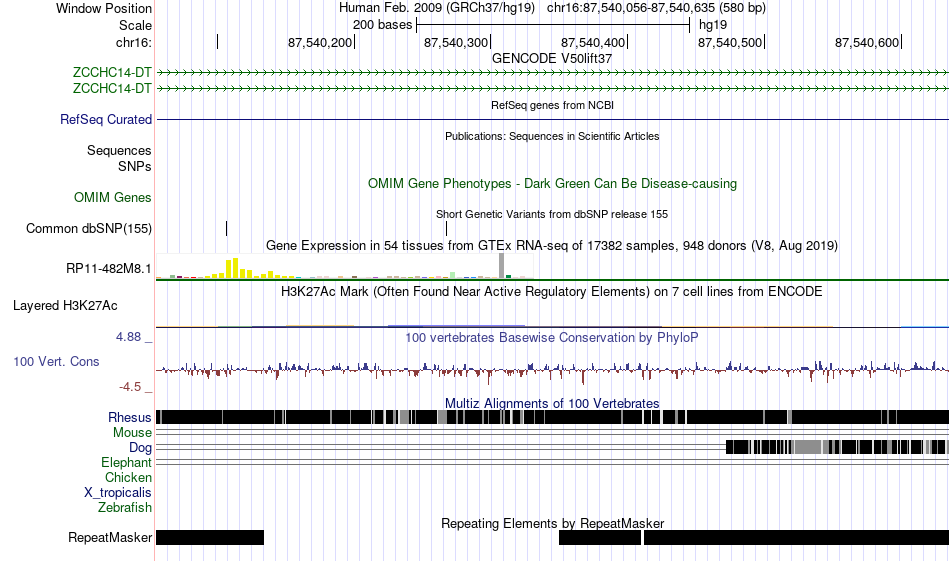Click the RefSeq genes from NCBI title
950x561 pixels.
coord(552,105)
